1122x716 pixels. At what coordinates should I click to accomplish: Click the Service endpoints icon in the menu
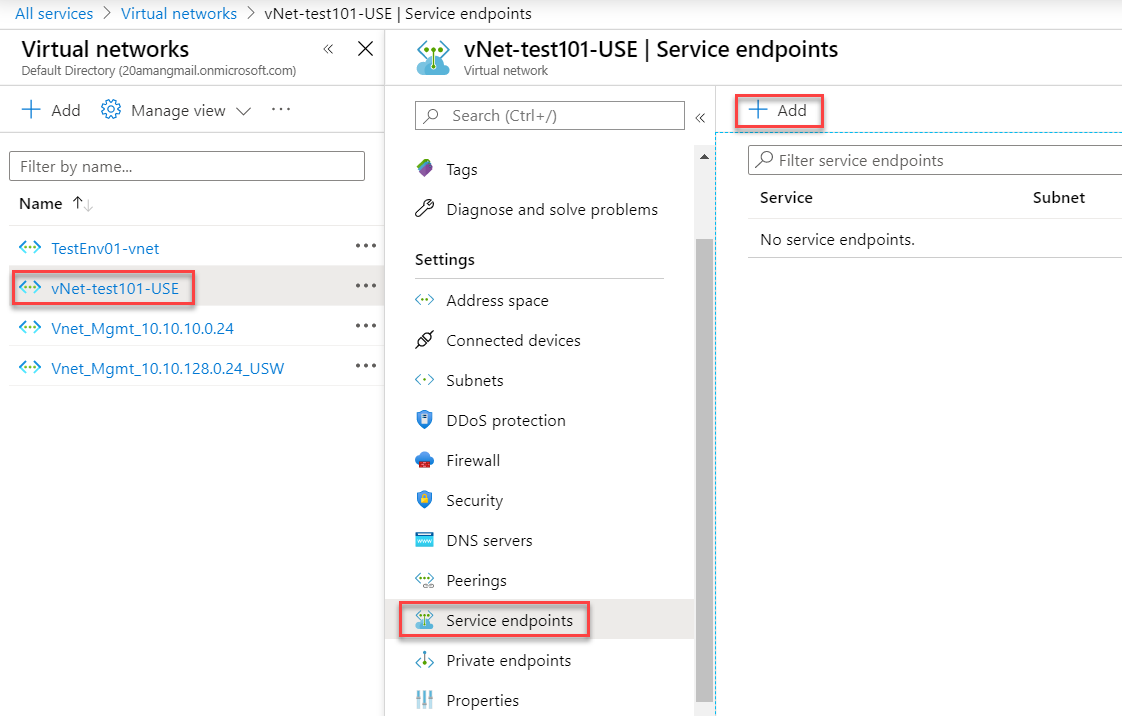[424, 620]
